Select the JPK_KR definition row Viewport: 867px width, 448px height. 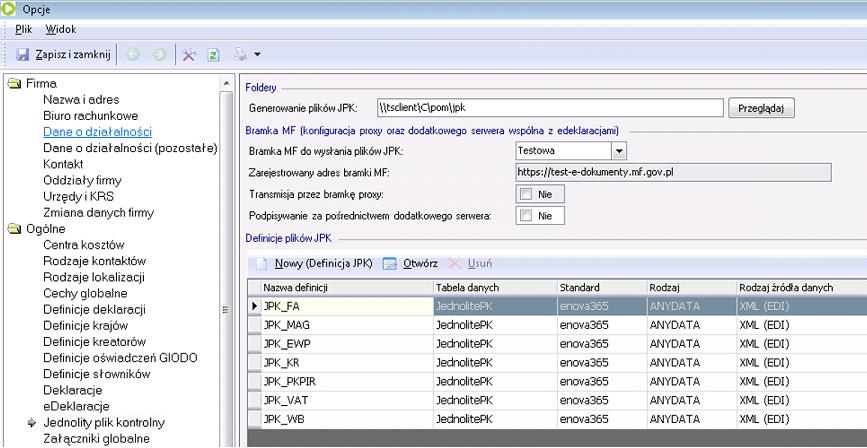point(557,363)
